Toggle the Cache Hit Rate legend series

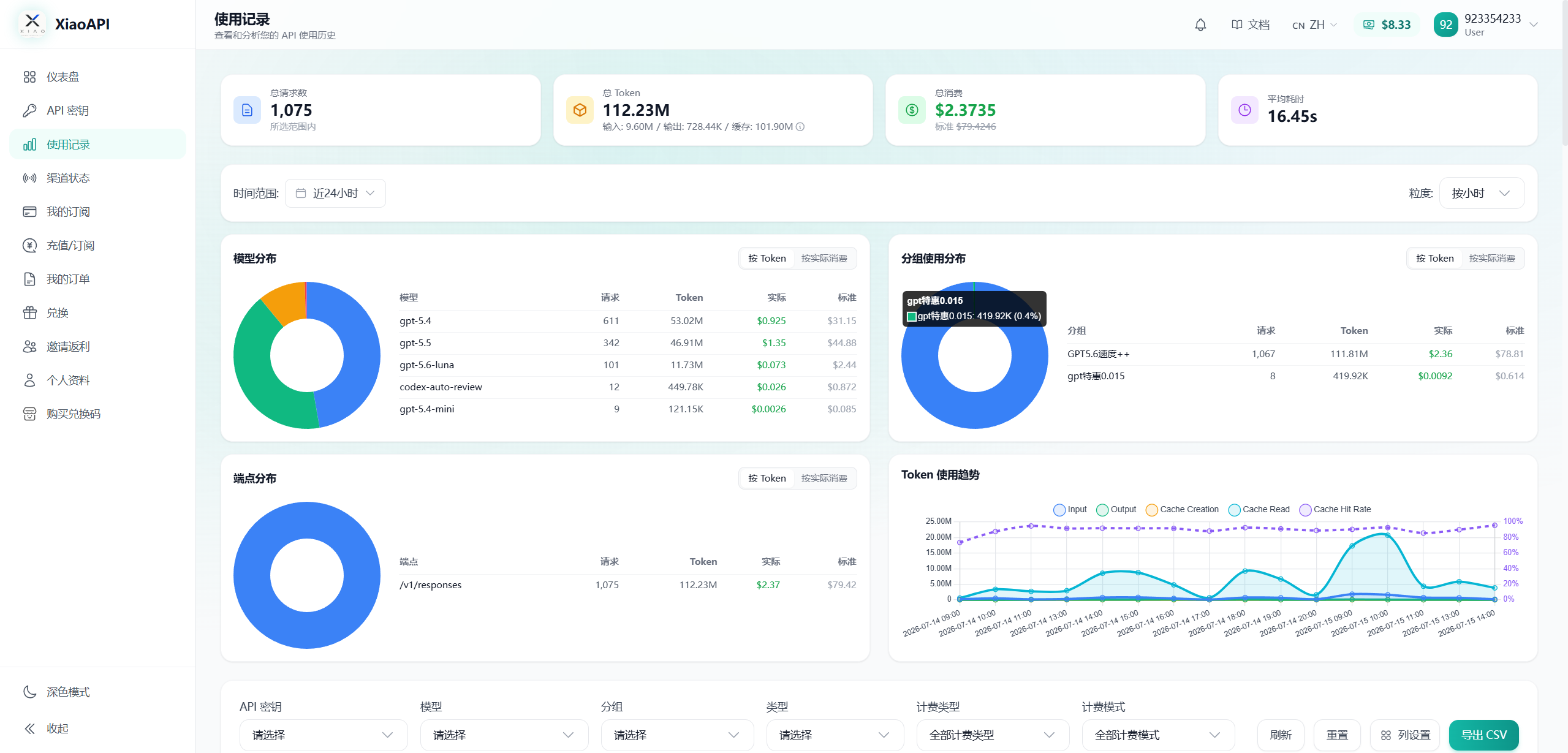1335,509
